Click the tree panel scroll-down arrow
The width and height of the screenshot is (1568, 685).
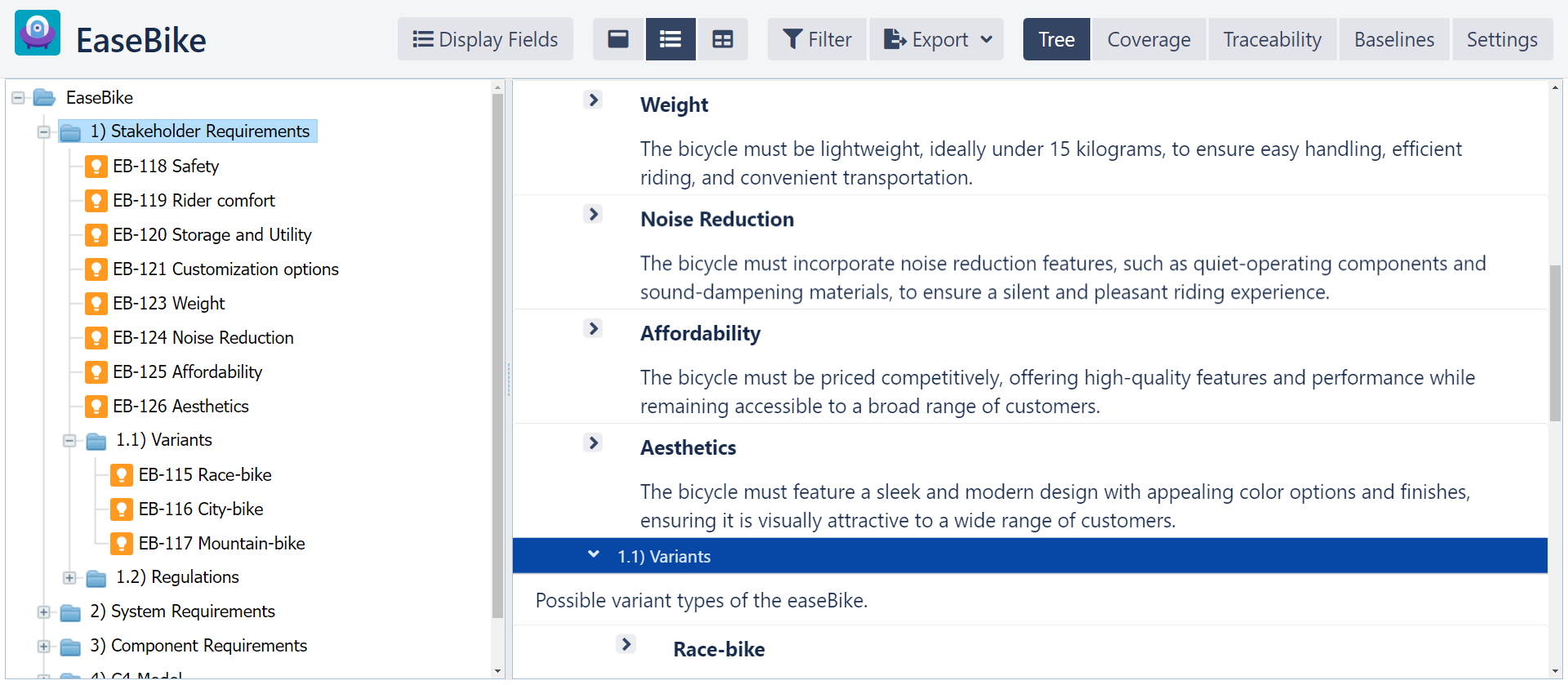tap(498, 672)
